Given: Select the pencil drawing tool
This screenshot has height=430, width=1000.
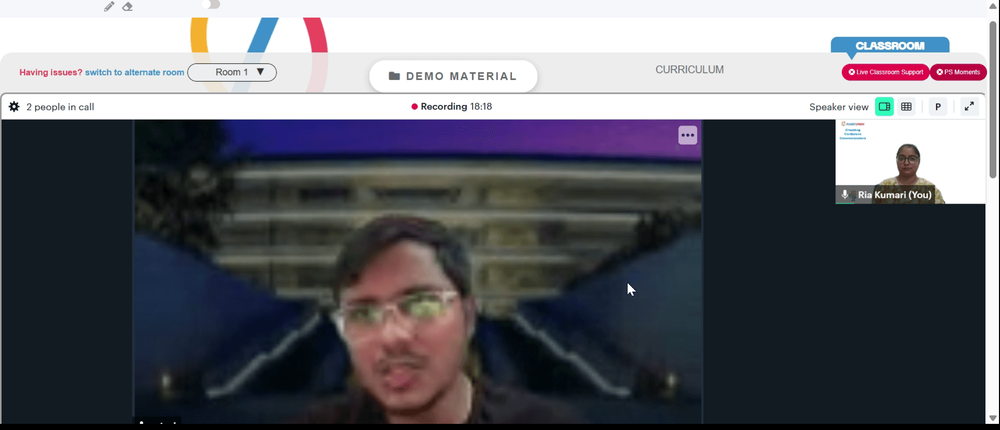Looking at the screenshot, I should (109, 6).
